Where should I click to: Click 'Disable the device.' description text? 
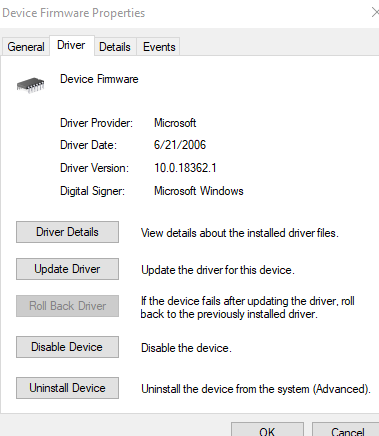pyautogui.click(x=186, y=348)
